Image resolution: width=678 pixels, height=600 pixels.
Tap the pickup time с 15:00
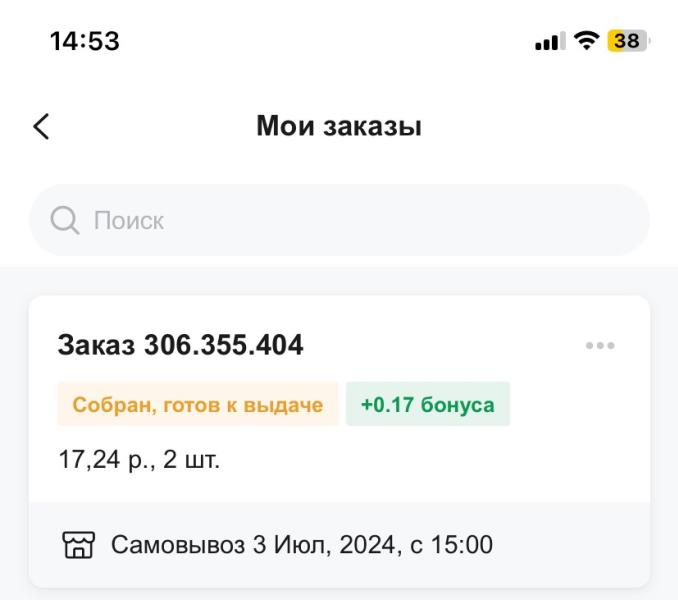pos(451,545)
